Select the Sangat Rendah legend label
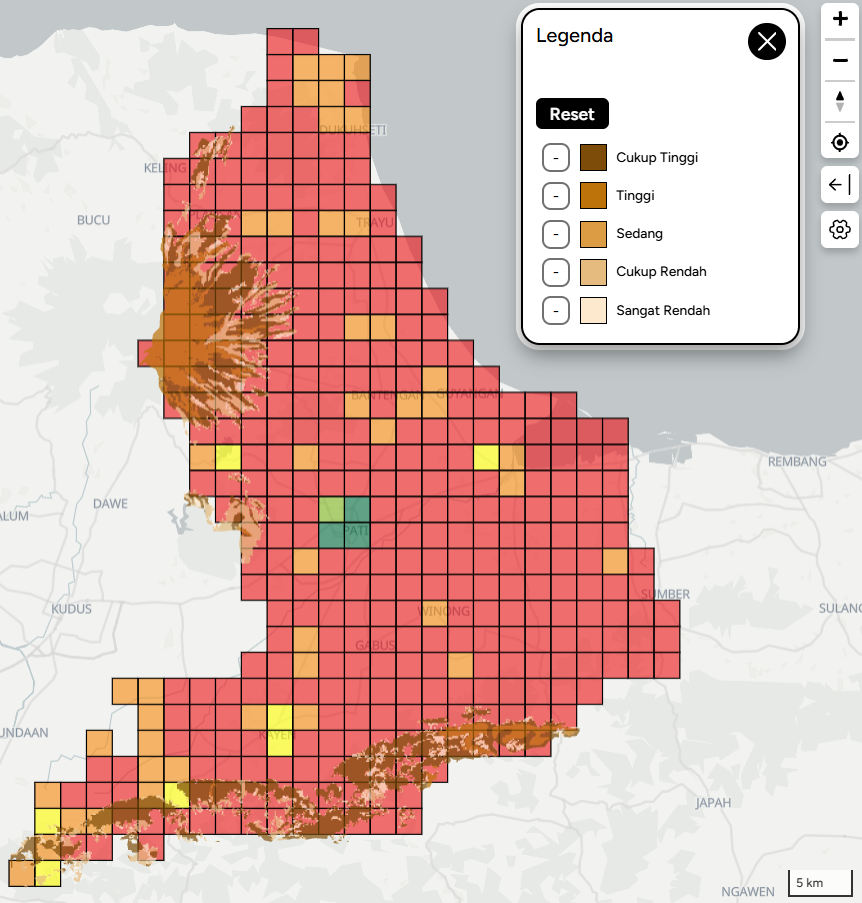Viewport: 862px width, 903px height. pyautogui.click(x=663, y=311)
